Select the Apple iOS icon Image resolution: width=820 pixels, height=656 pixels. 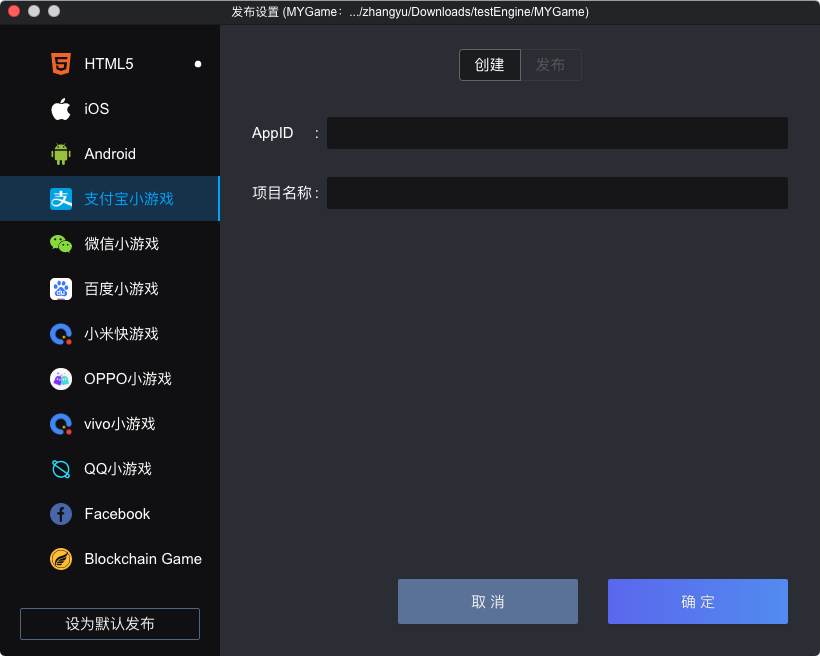pos(61,109)
